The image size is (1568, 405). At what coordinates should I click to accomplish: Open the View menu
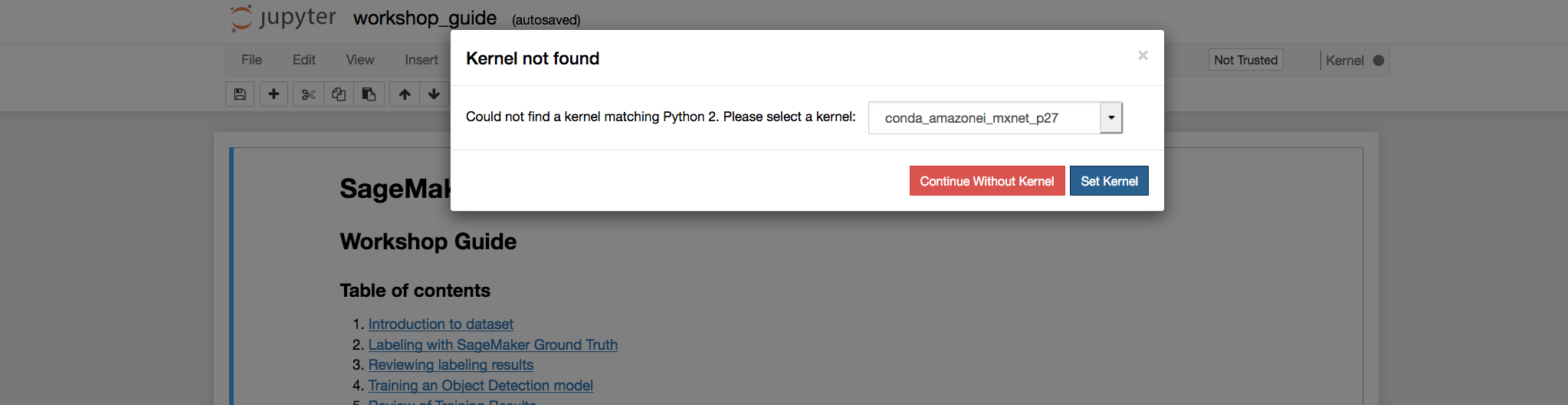click(x=359, y=60)
